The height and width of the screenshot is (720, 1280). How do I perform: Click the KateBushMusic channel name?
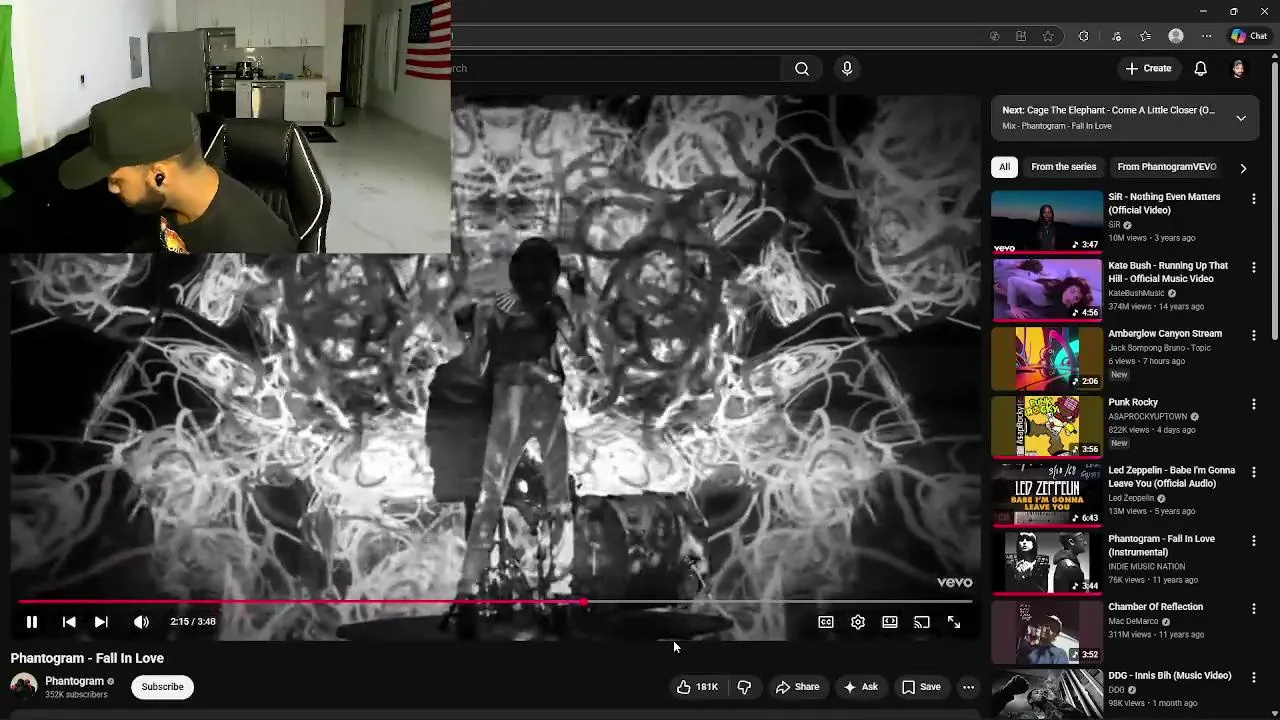[x=1136, y=293]
